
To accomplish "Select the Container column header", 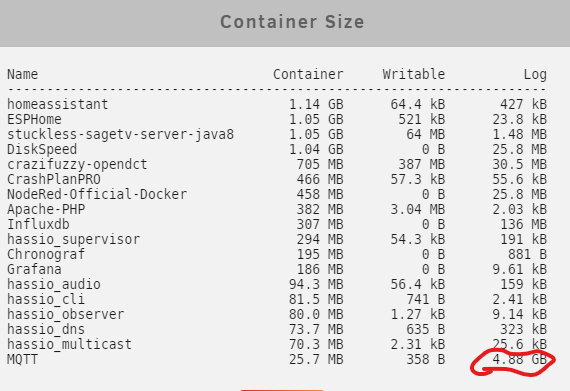I will tap(308, 74).
